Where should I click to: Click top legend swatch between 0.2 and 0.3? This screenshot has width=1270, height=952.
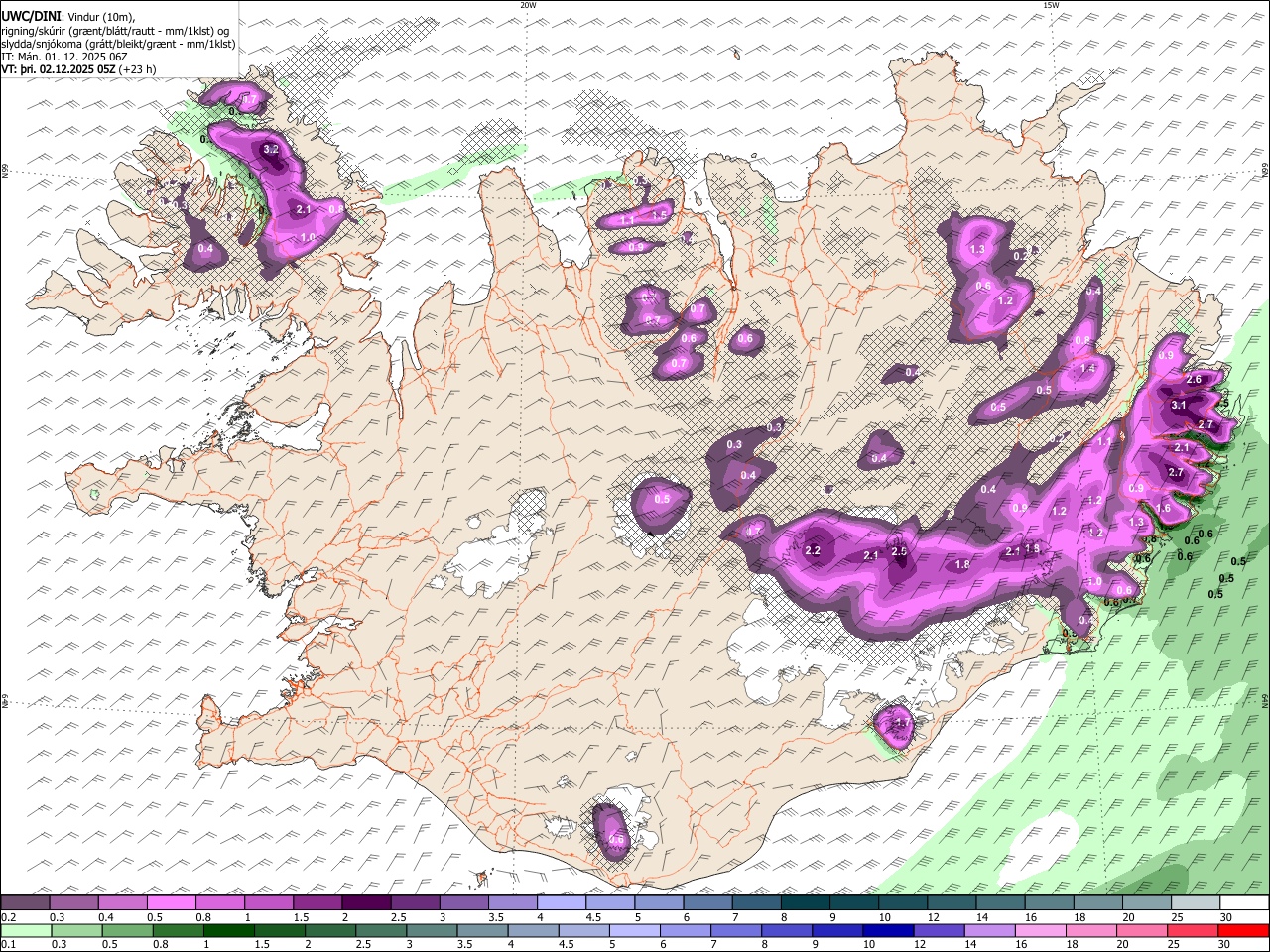pos(26,902)
